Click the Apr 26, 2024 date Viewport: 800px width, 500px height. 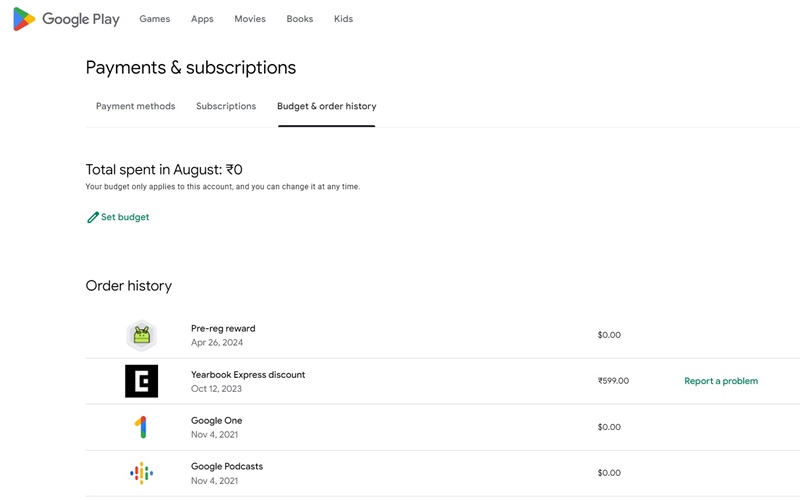(x=217, y=342)
